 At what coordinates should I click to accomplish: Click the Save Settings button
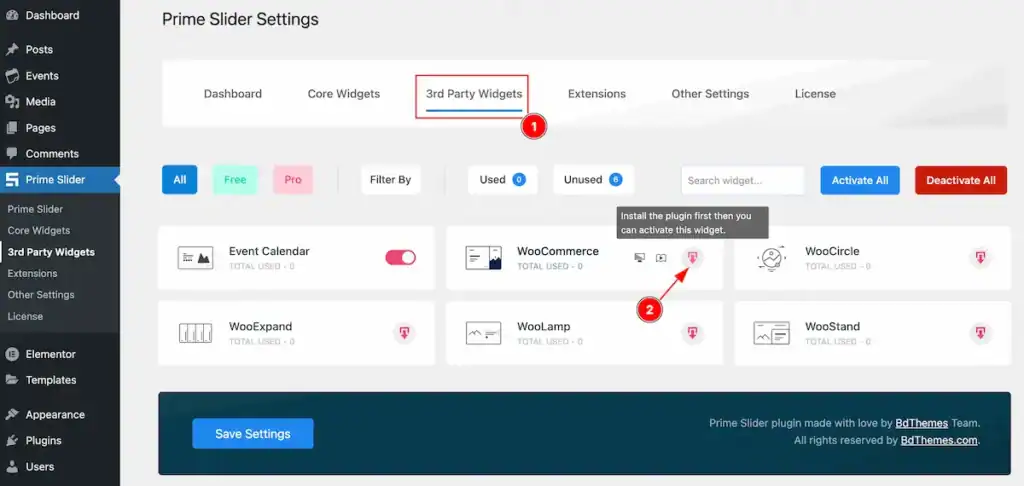(x=253, y=434)
